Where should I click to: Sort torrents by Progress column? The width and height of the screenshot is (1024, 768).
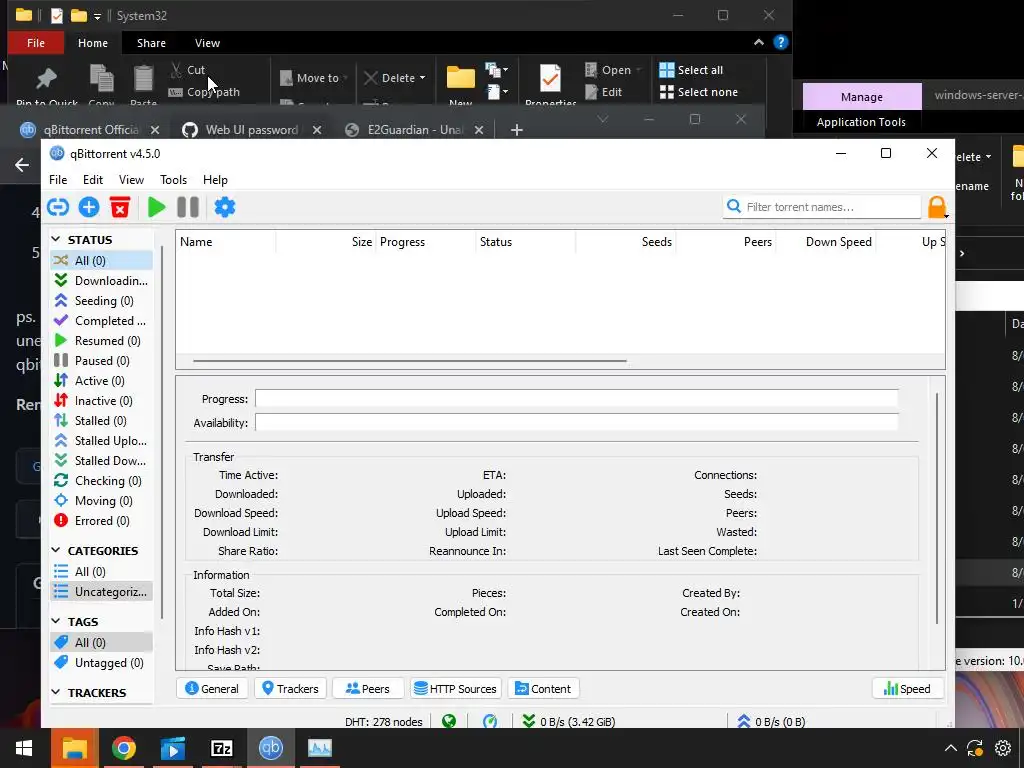coord(426,242)
